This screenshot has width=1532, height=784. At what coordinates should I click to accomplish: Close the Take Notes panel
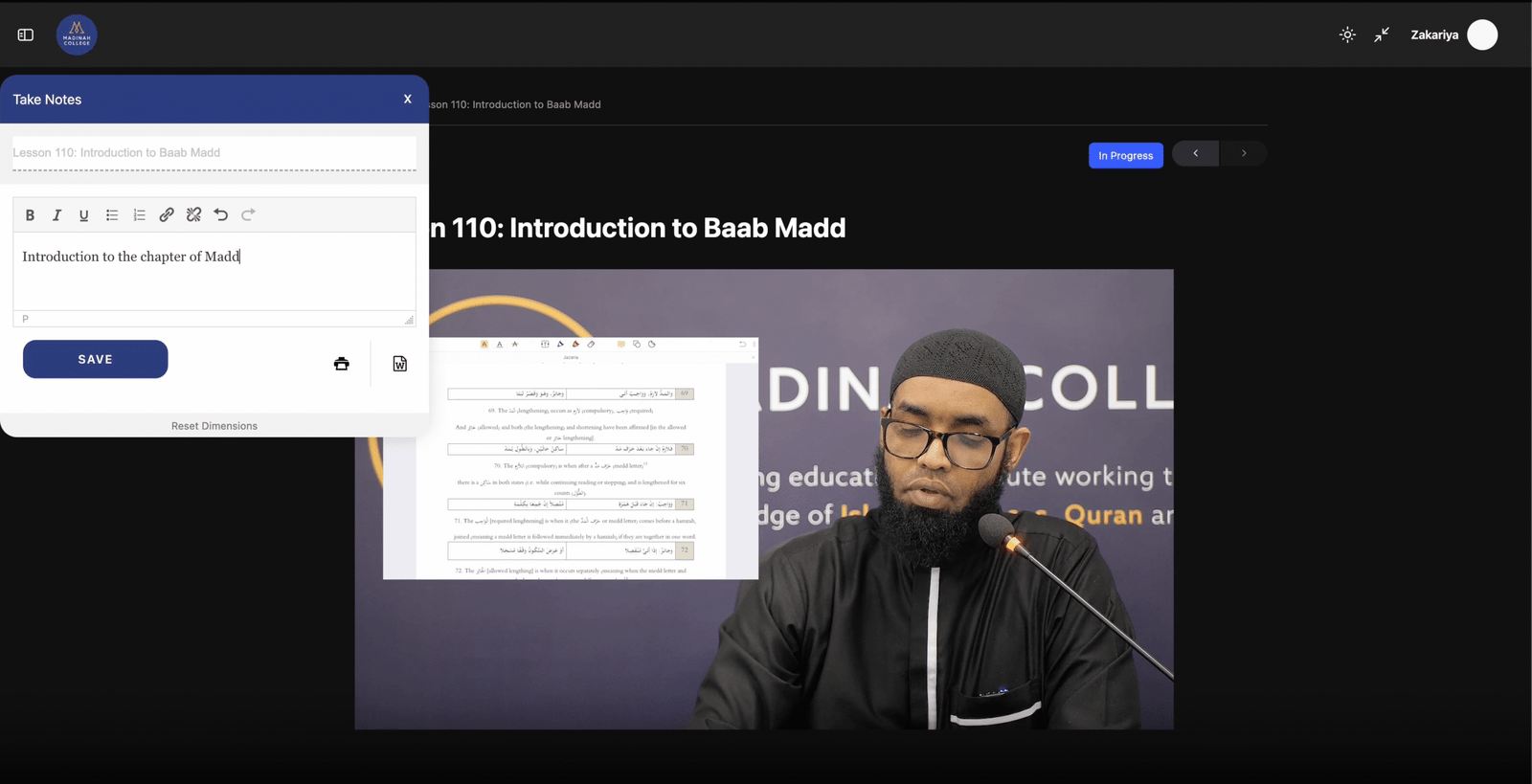[x=408, y=100]
